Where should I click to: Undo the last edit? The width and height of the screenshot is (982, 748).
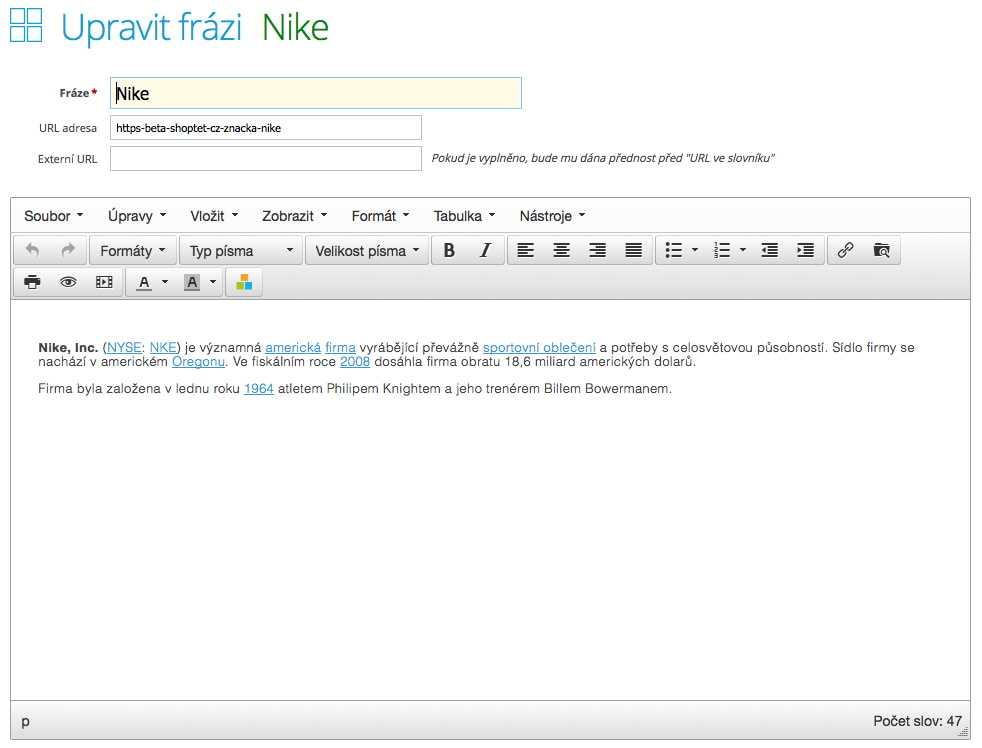point(33,251)
